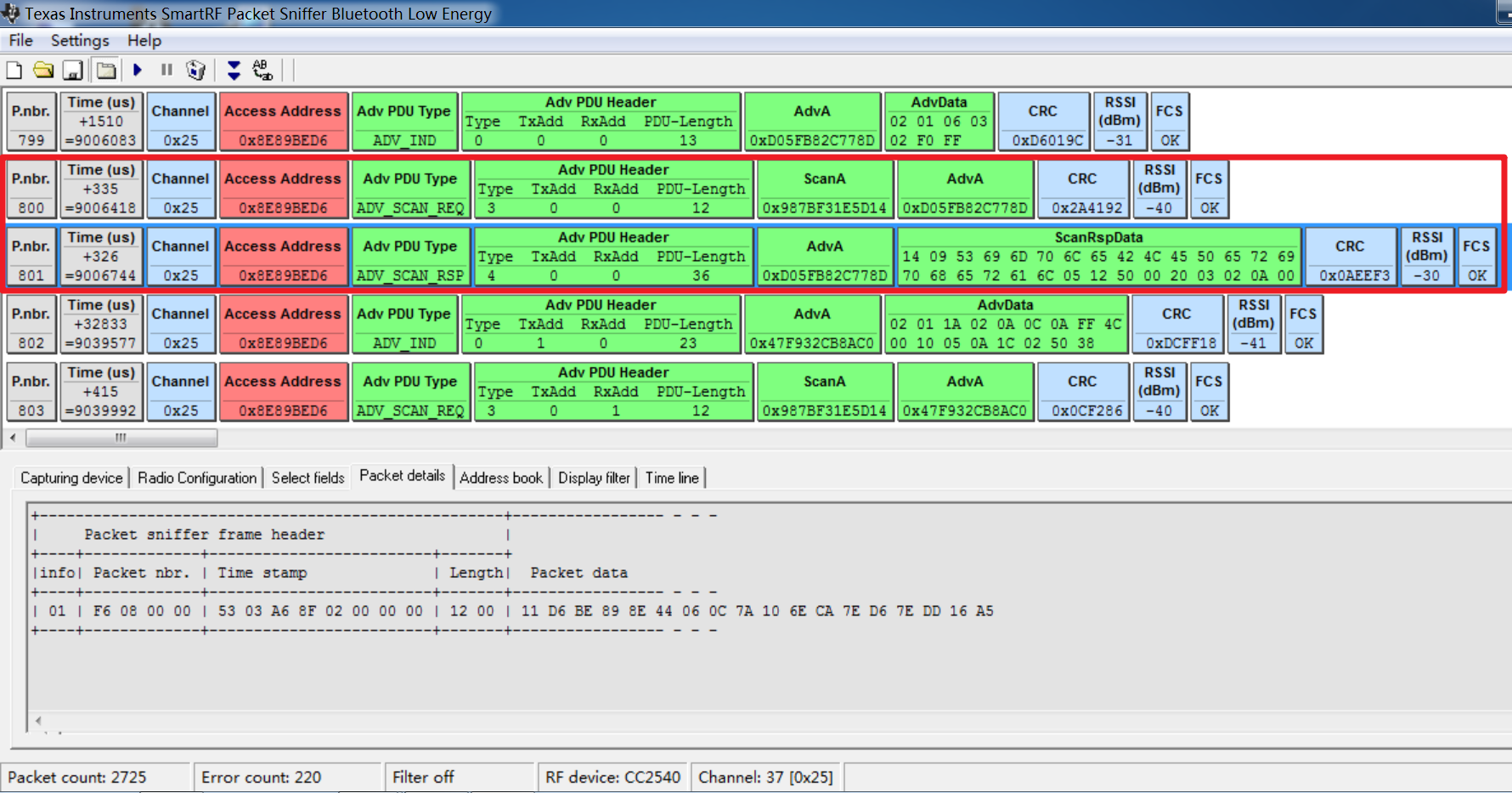Open the Settings menu
The height and width of the screenshot is (793, 1512).
(80, 40)
